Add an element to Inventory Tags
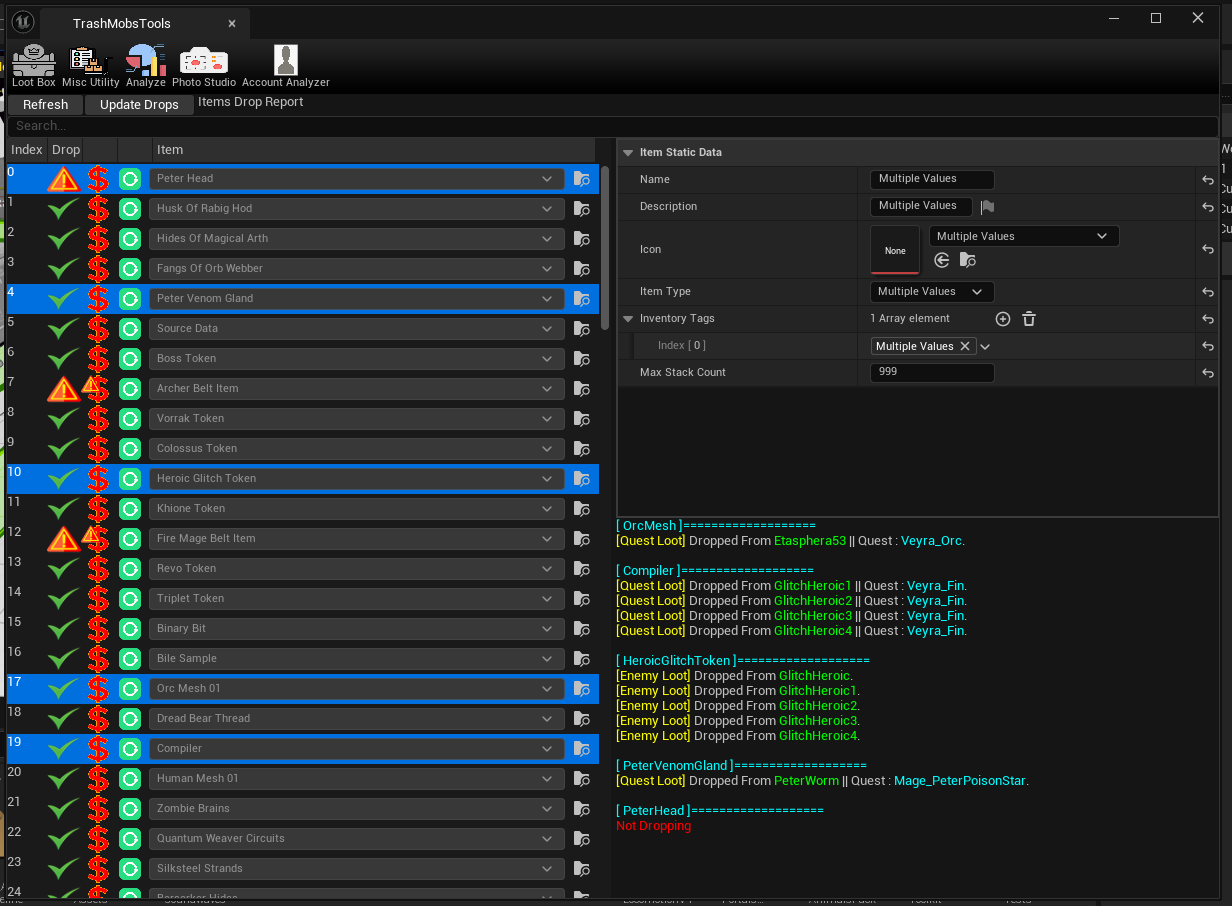The image size is (1232, 906). [x=1003, y=319]
